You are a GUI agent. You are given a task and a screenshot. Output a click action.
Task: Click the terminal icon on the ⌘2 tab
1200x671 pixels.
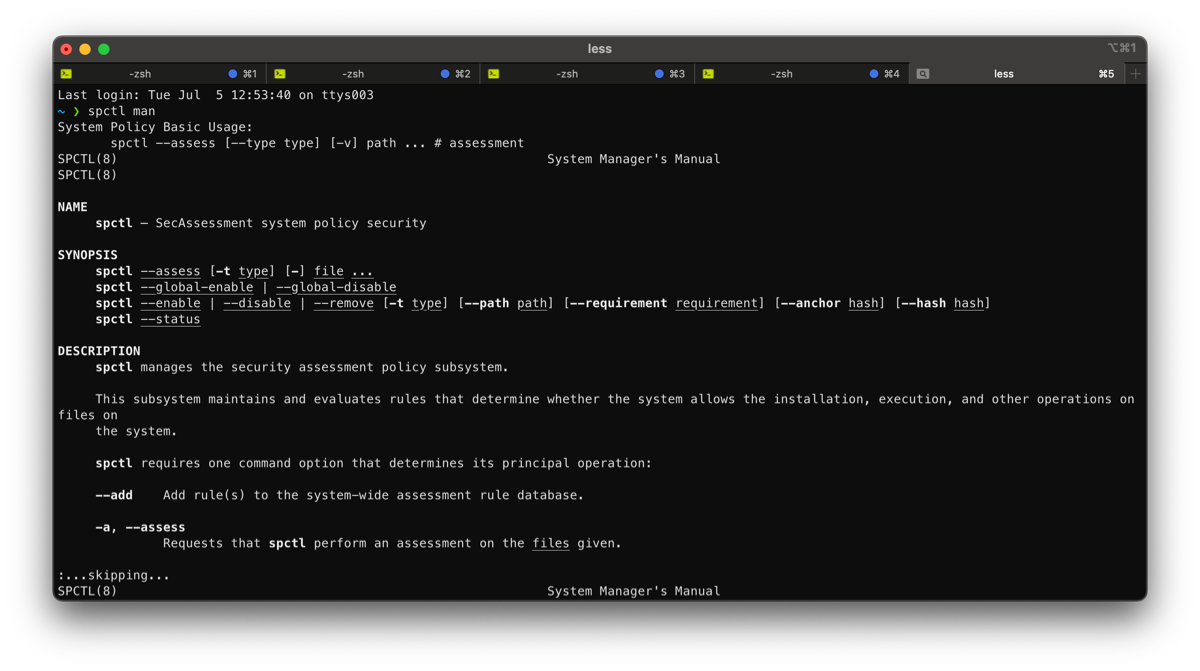(280, 74)
